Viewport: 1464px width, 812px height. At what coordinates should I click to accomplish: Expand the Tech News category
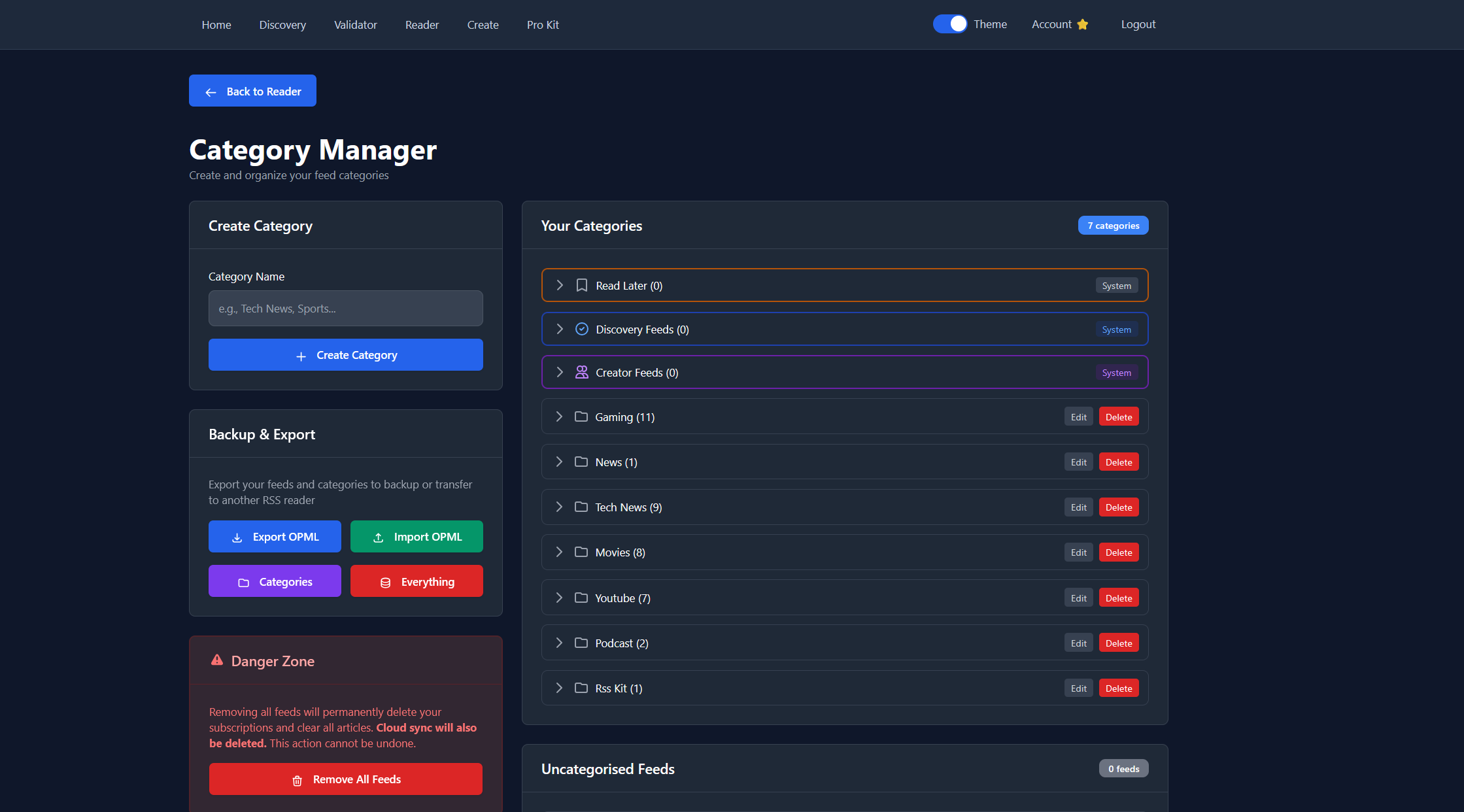tap(560, 507)
